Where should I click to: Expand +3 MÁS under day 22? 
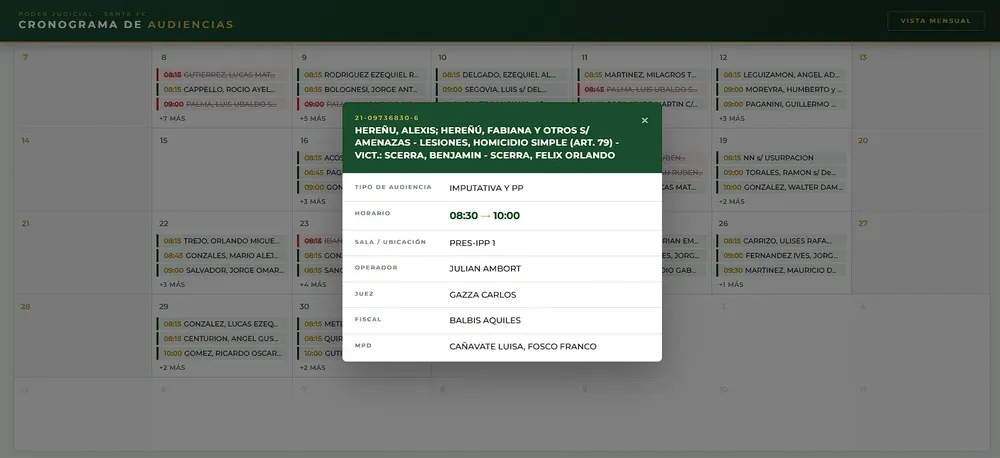[172, 284]
